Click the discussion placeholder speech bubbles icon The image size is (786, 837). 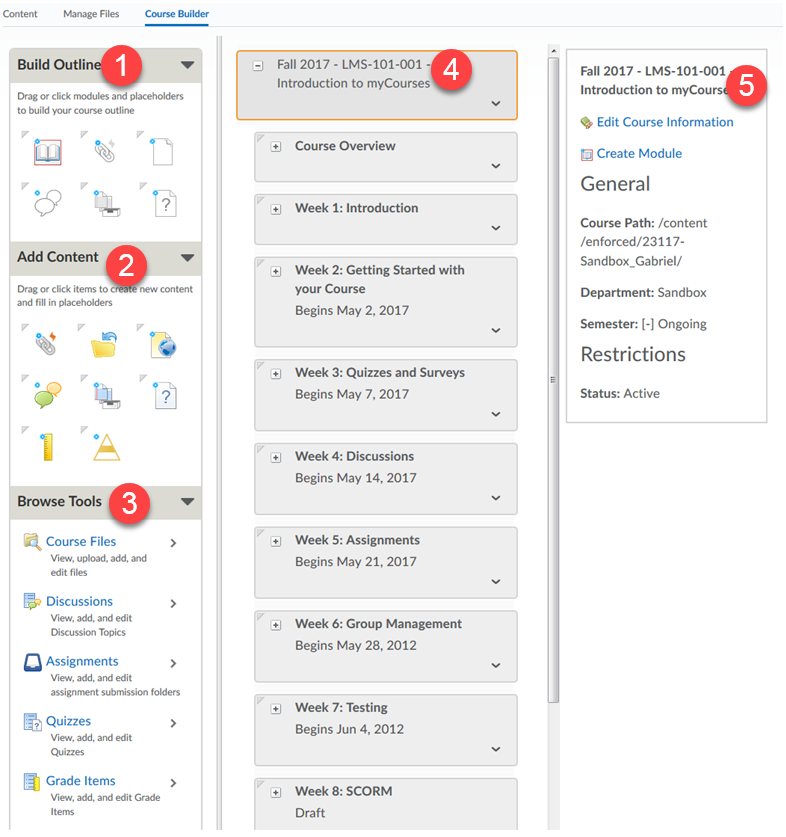pos(48,202)
